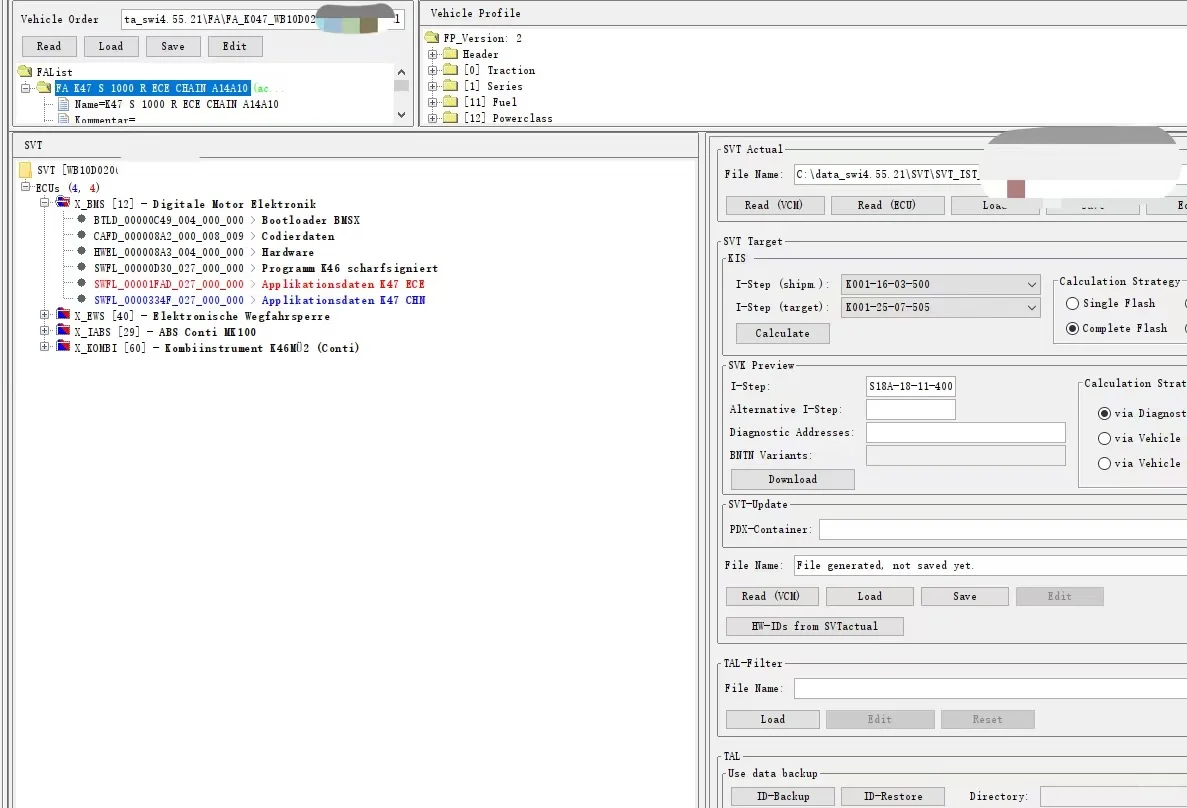
Task: Click the [11] Fuel folder icon
Action: coord(450,101)
